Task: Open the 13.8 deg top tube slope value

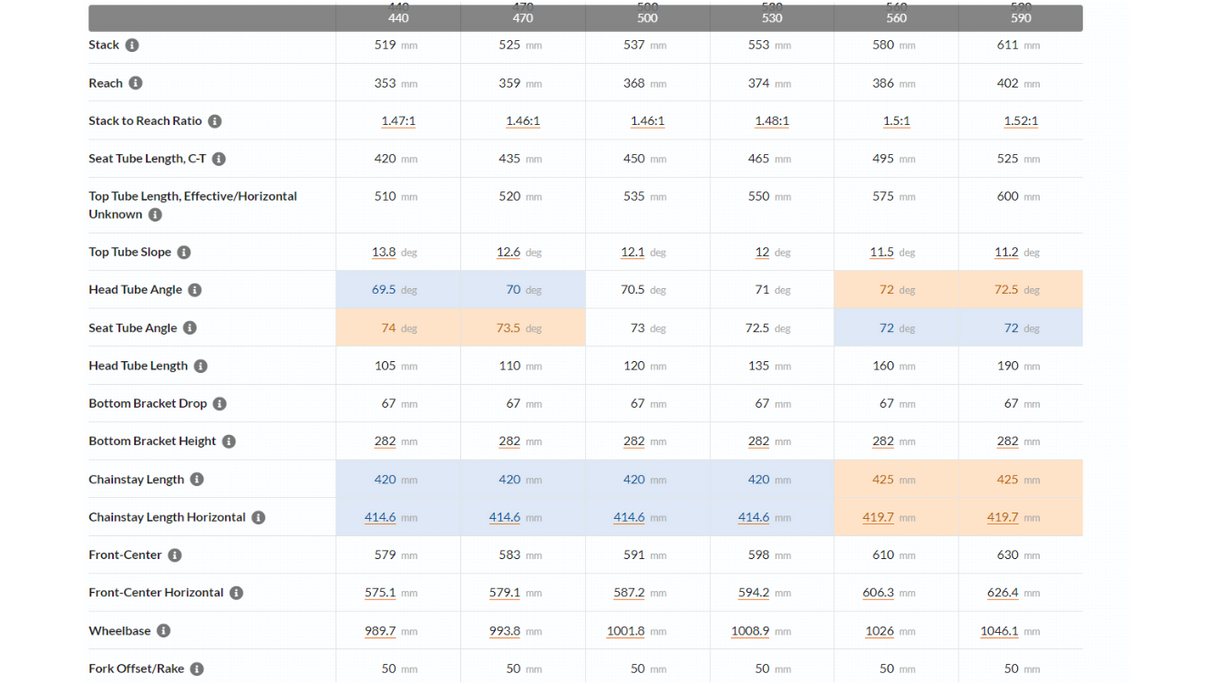Action: 384,252
